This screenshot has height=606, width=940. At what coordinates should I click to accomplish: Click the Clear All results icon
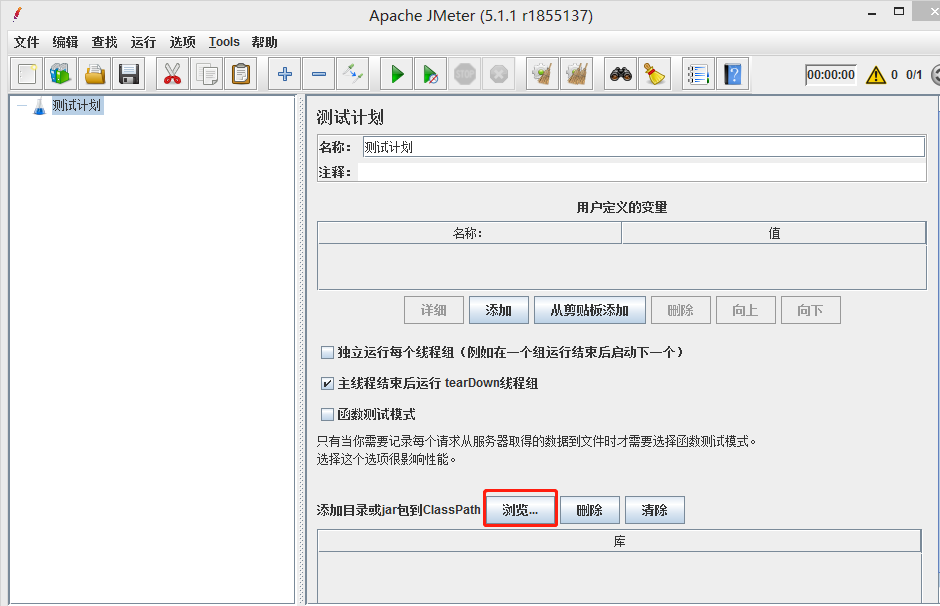click(577, 74)
